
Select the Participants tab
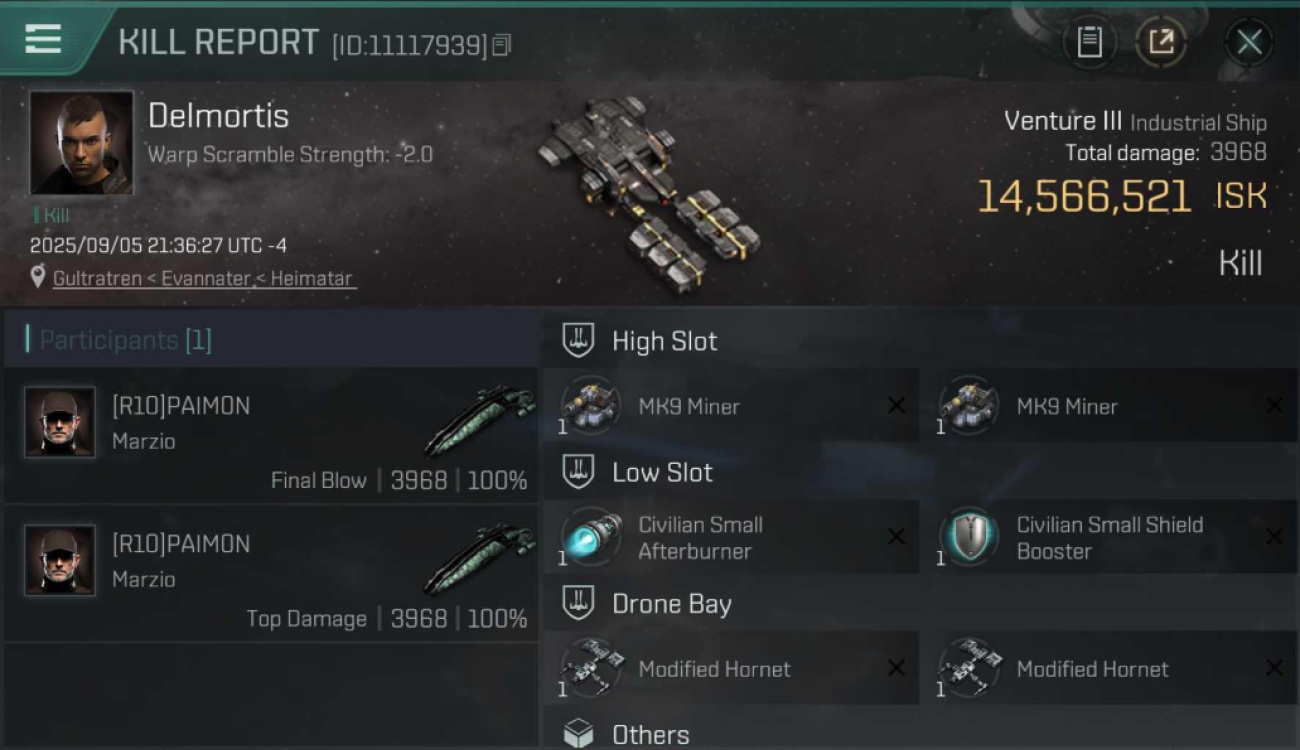point(125,340)
